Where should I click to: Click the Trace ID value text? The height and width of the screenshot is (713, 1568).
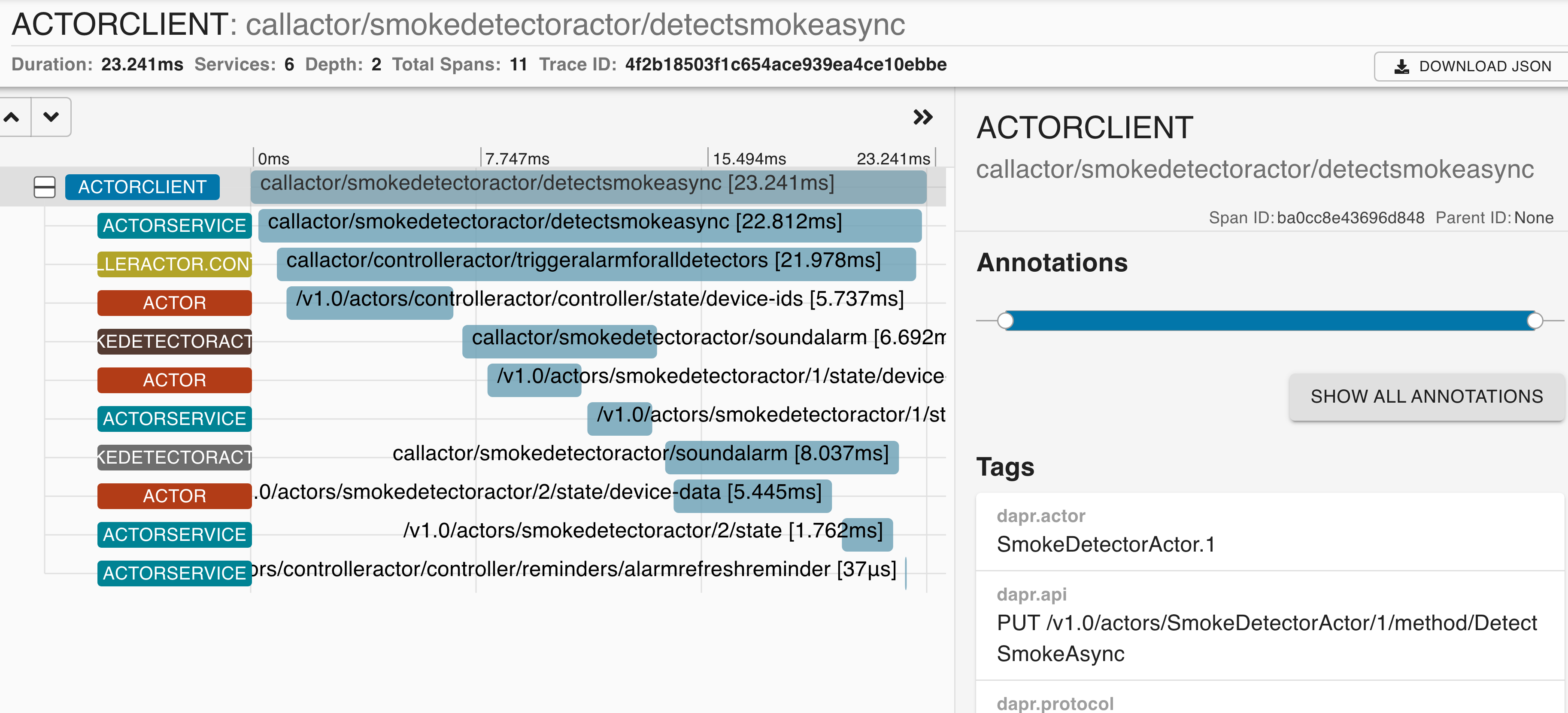coord(785,64)
